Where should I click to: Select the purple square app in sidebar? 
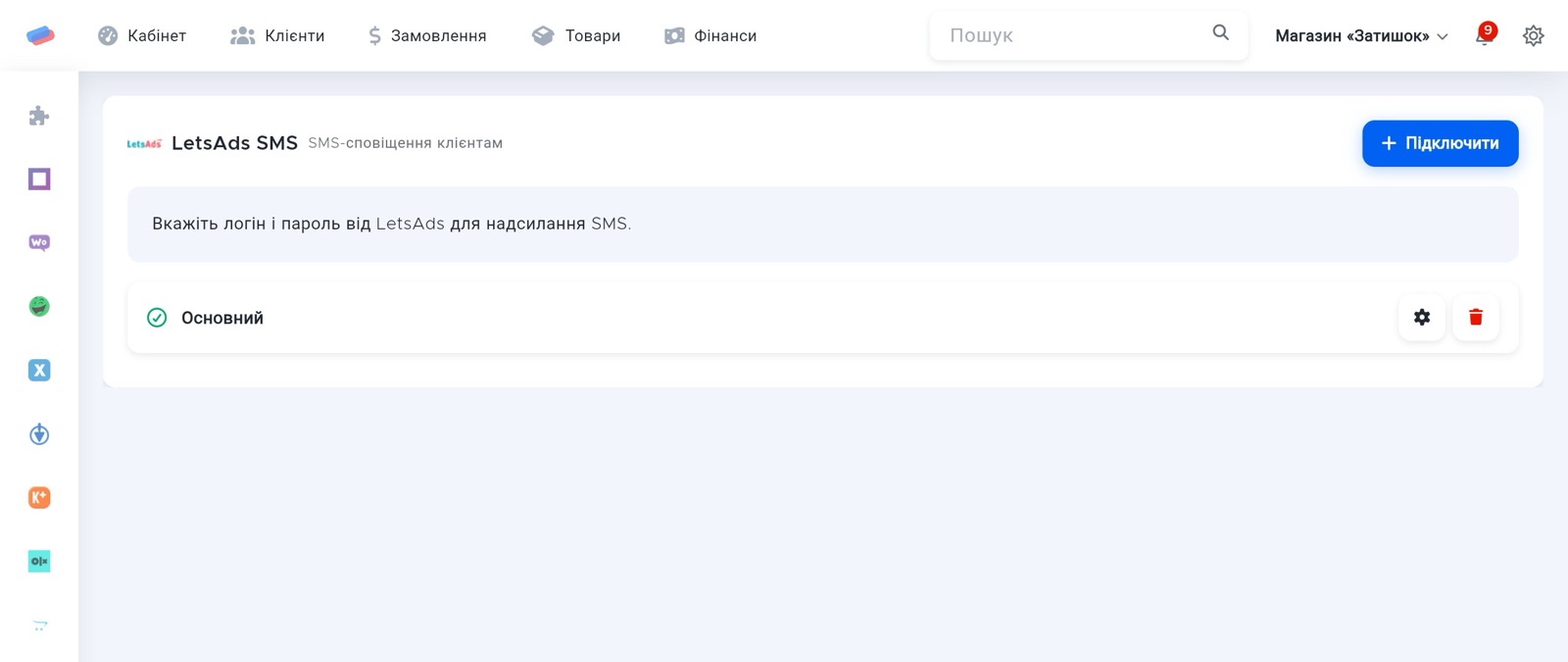coord(39,179)
